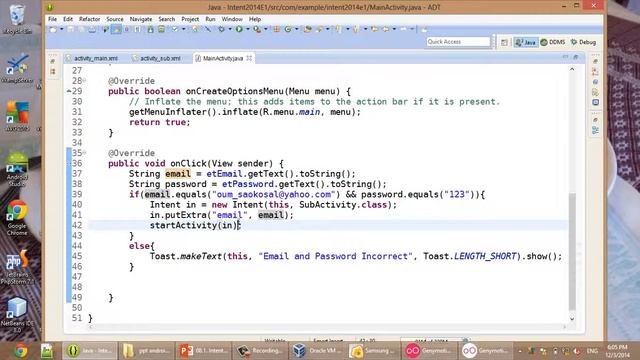
Task: Click the editor vertical scrollbar up arrow
Action: click(x=572, y=69)
